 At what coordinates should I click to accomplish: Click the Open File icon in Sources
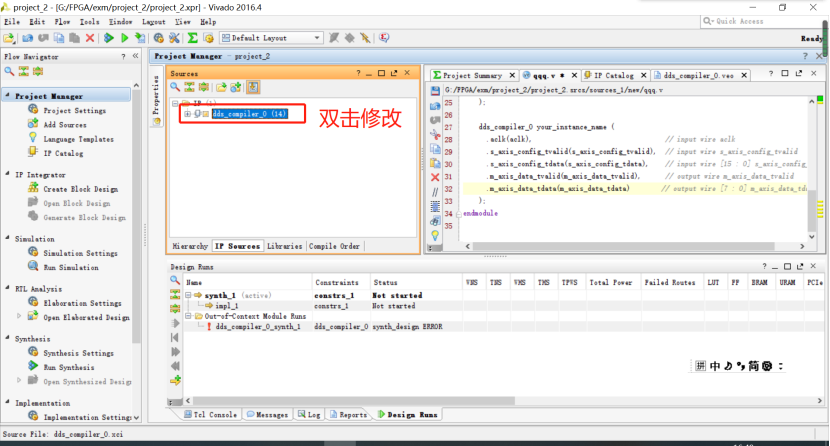221,87
